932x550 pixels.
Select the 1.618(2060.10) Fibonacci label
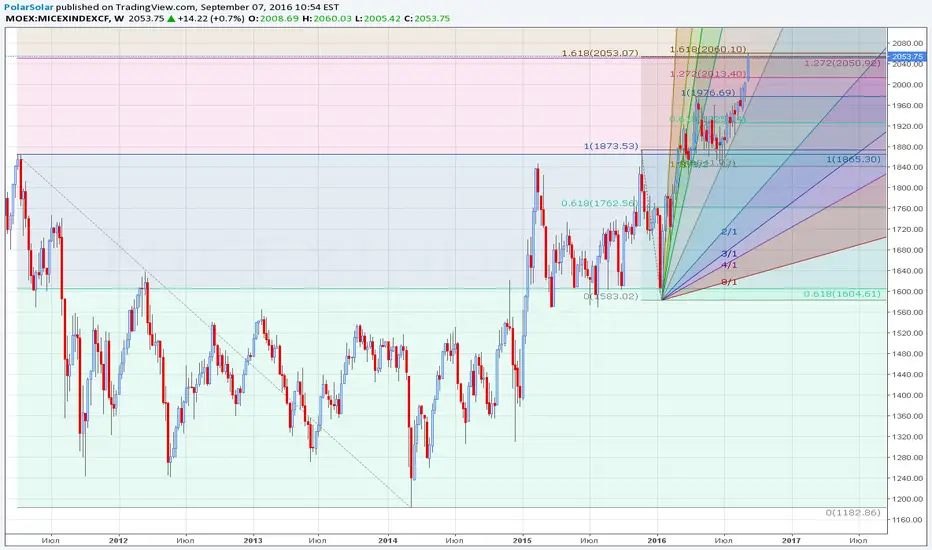pos(708,49)
